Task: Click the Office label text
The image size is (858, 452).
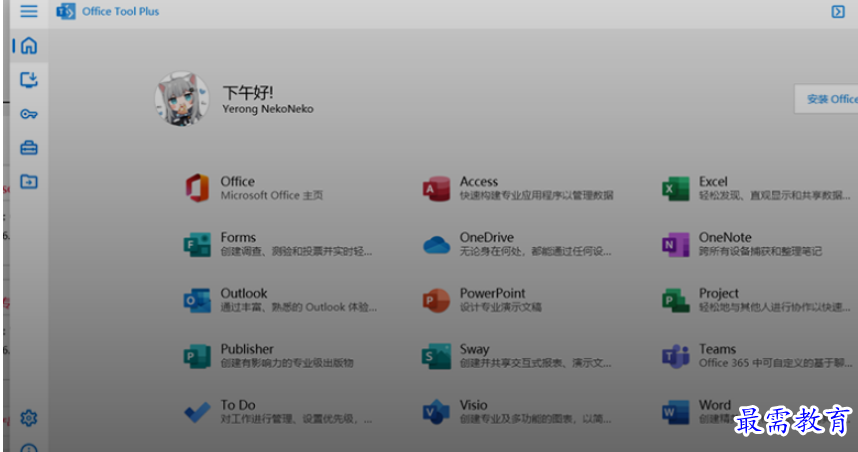Action: point(237,181)
